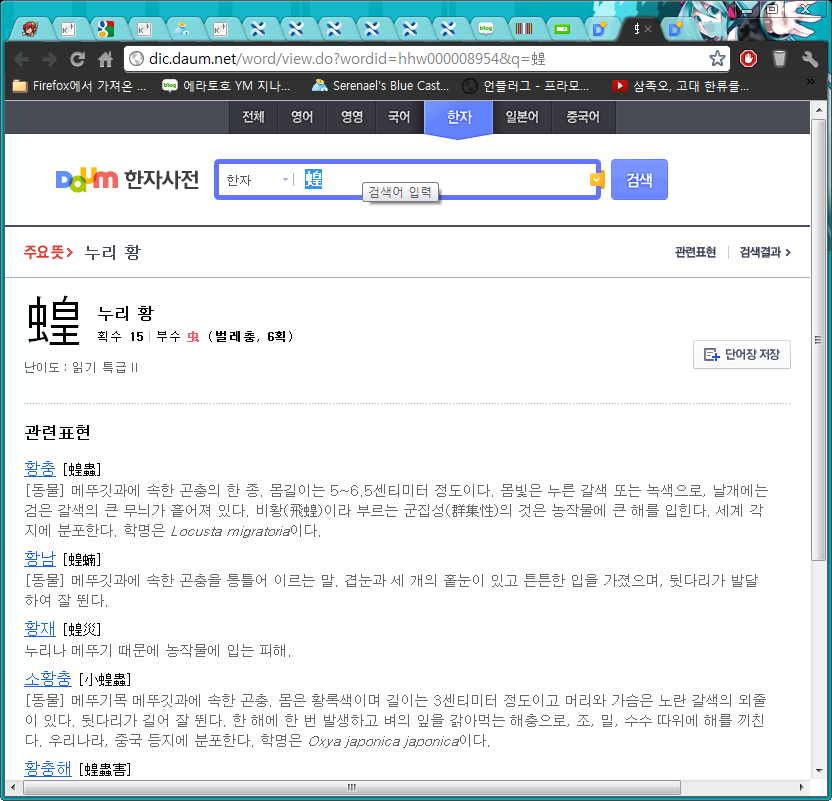Open the 영영 dictionary tab

tap(351, 117)
